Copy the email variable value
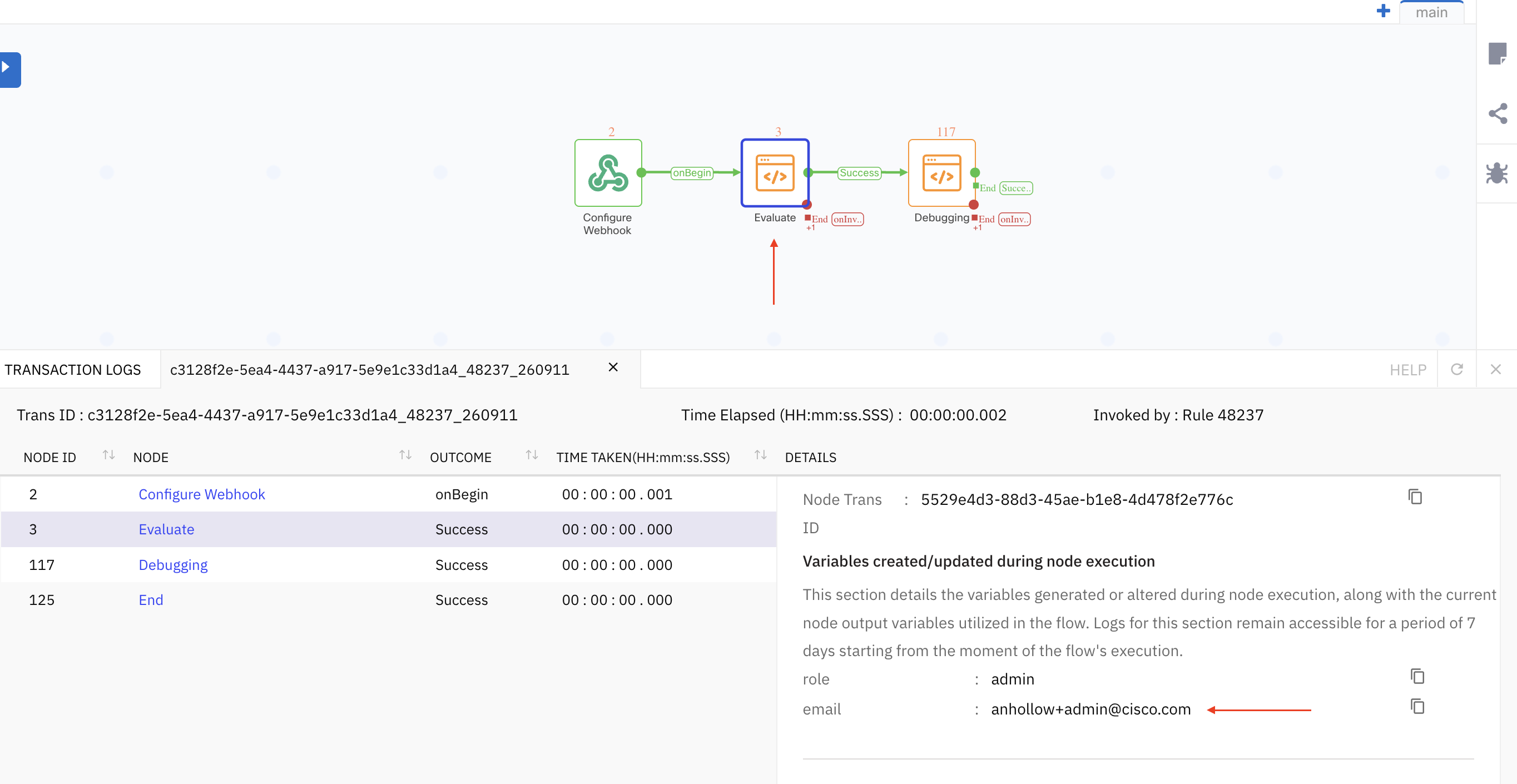 1417,707
